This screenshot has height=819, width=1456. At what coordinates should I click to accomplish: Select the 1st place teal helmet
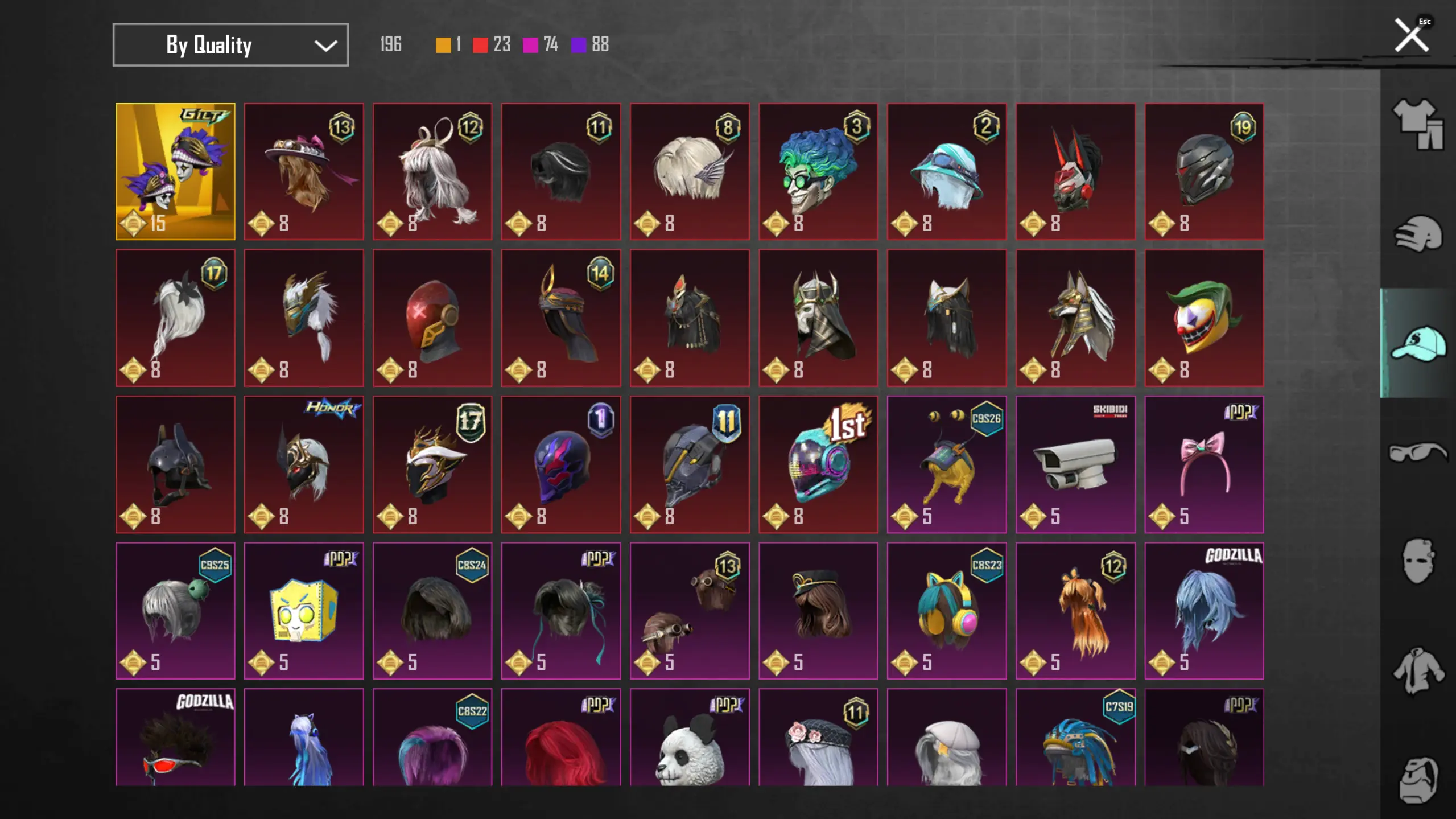[818, 464]
